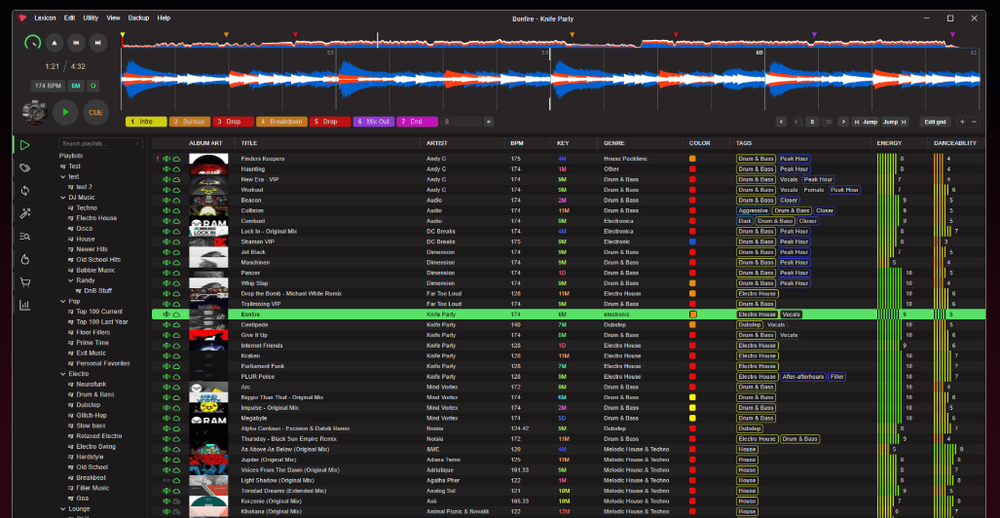The height and width of the screenshot is (518, 1000).
Task: Trigger cue 4 Breakdown
Action: 281,122
